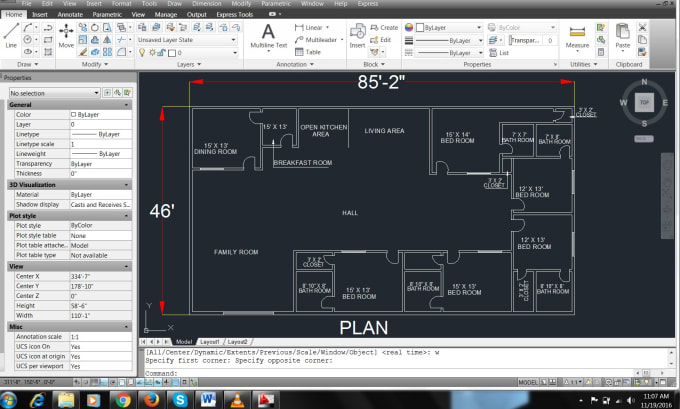Open Microsoft Word from taskbar
The width and height of the screenshot is (680, 409).
[x=208, y=399]
